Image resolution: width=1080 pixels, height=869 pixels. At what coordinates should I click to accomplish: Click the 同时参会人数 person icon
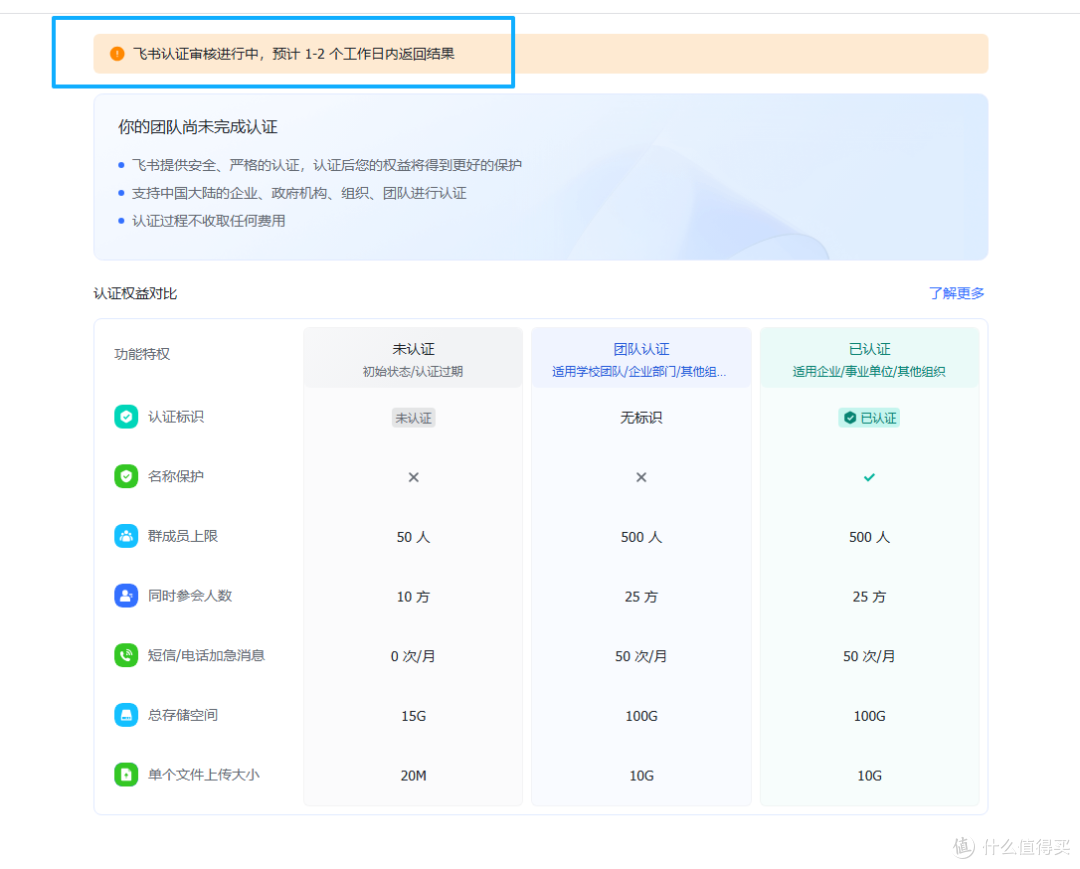tap(126, 596)
